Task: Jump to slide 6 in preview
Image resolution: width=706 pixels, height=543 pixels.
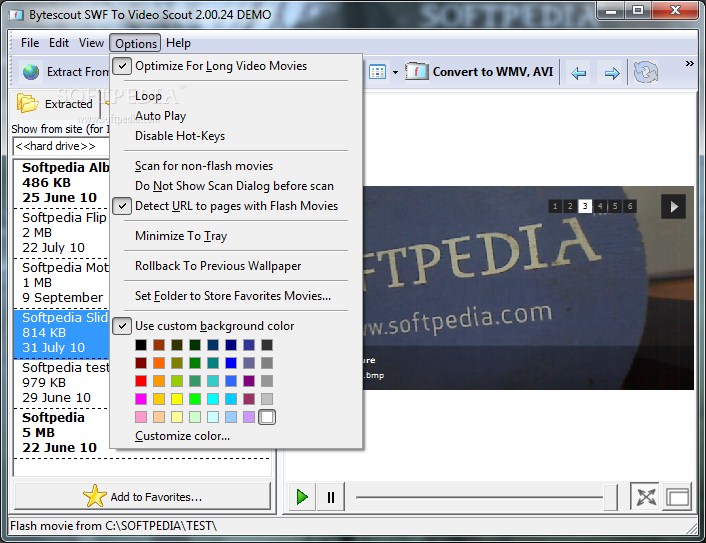Action: tap(630, 206)
